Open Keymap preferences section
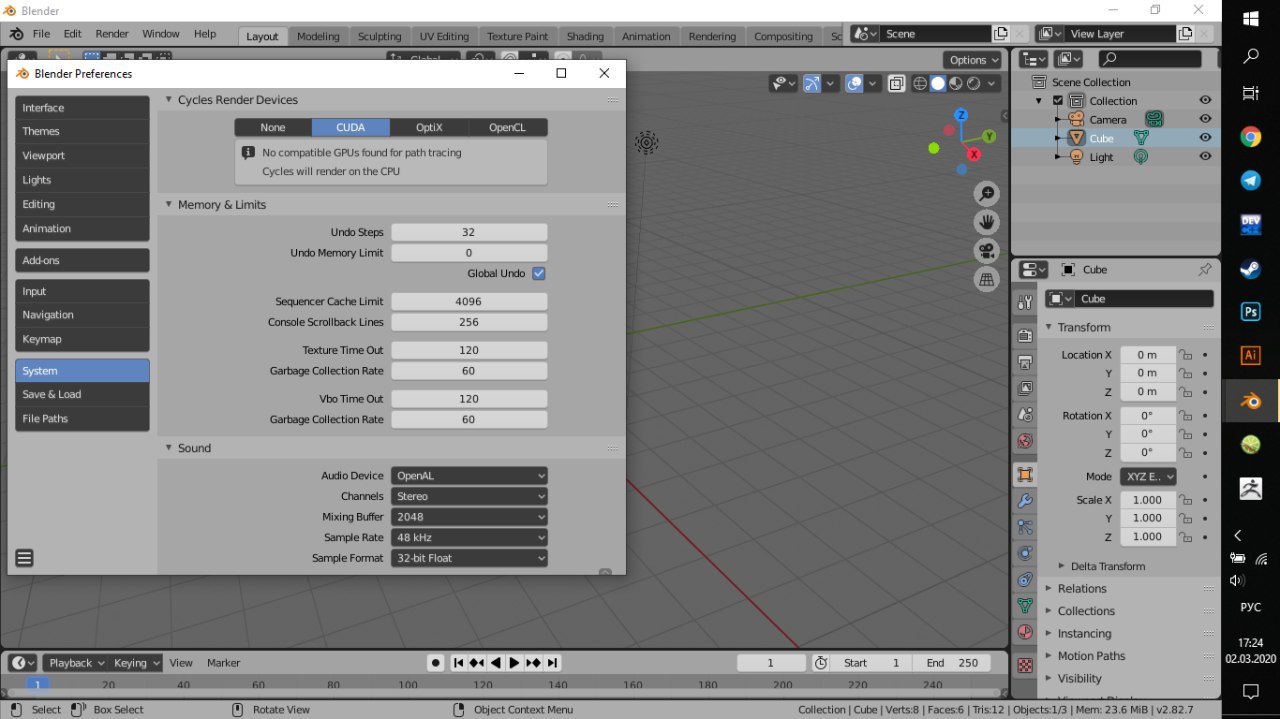This screenshot has height=719, width=1280. [82, 339]
